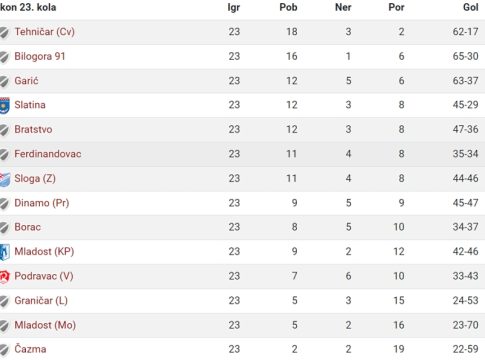485x360 pixels.
Task: Open the Bilogora 91 team page
Action: (x=40, y=56)
